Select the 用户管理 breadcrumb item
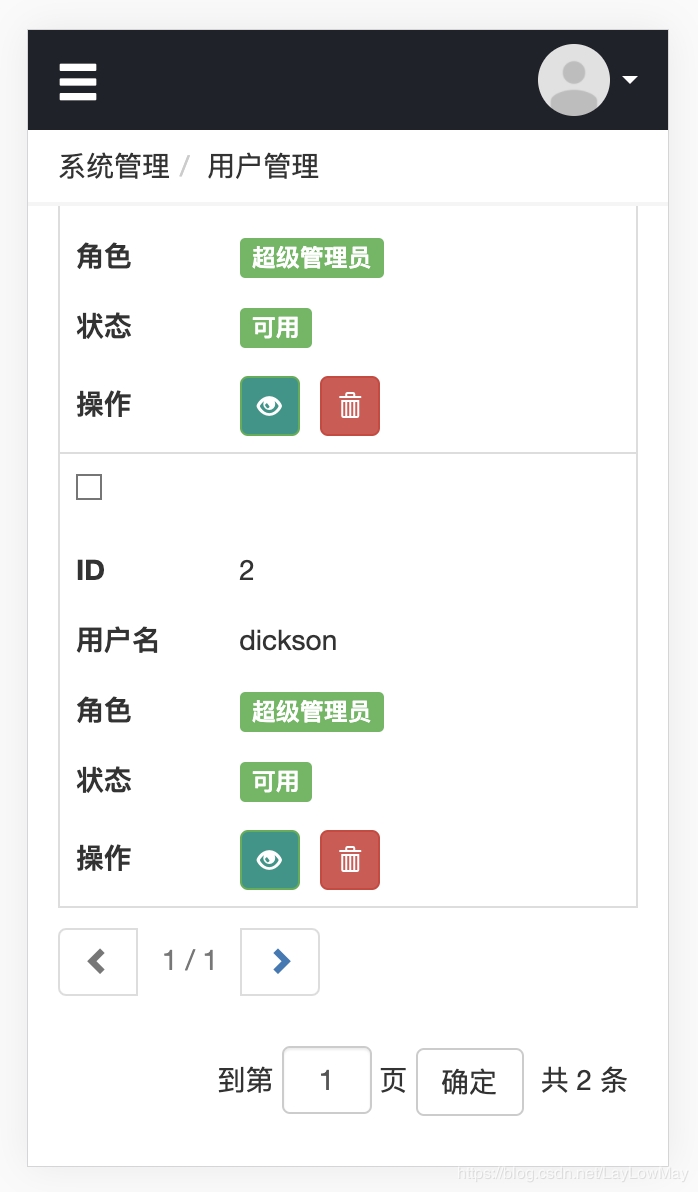 tap(263, 166)
